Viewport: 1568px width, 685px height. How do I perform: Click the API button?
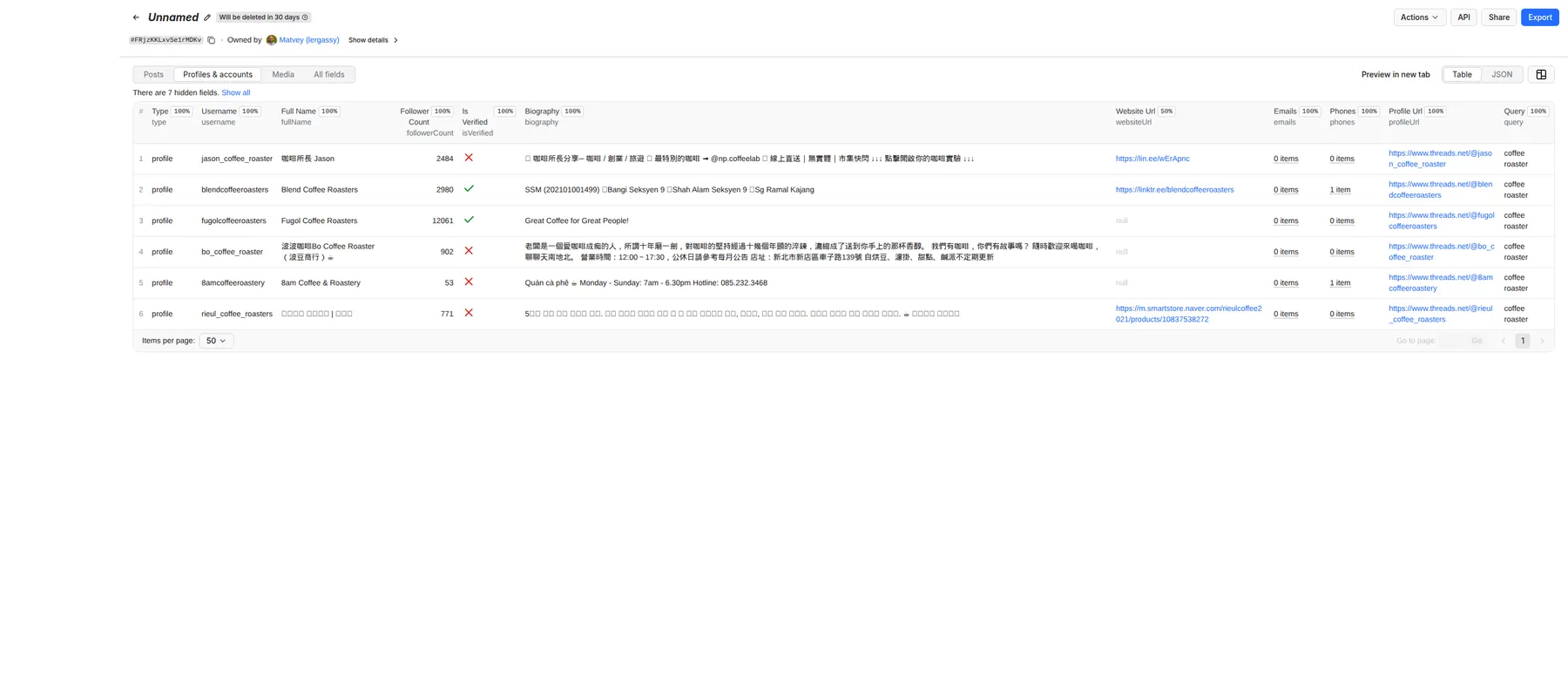pos(1463,17)
